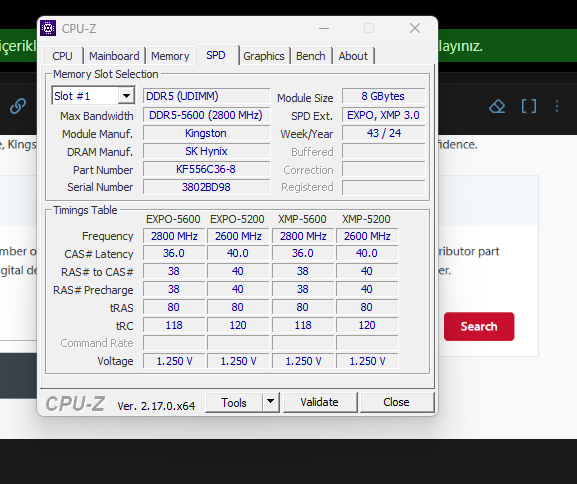Click the Part Number KF556C36-8 value

click(x=206, y=169)
